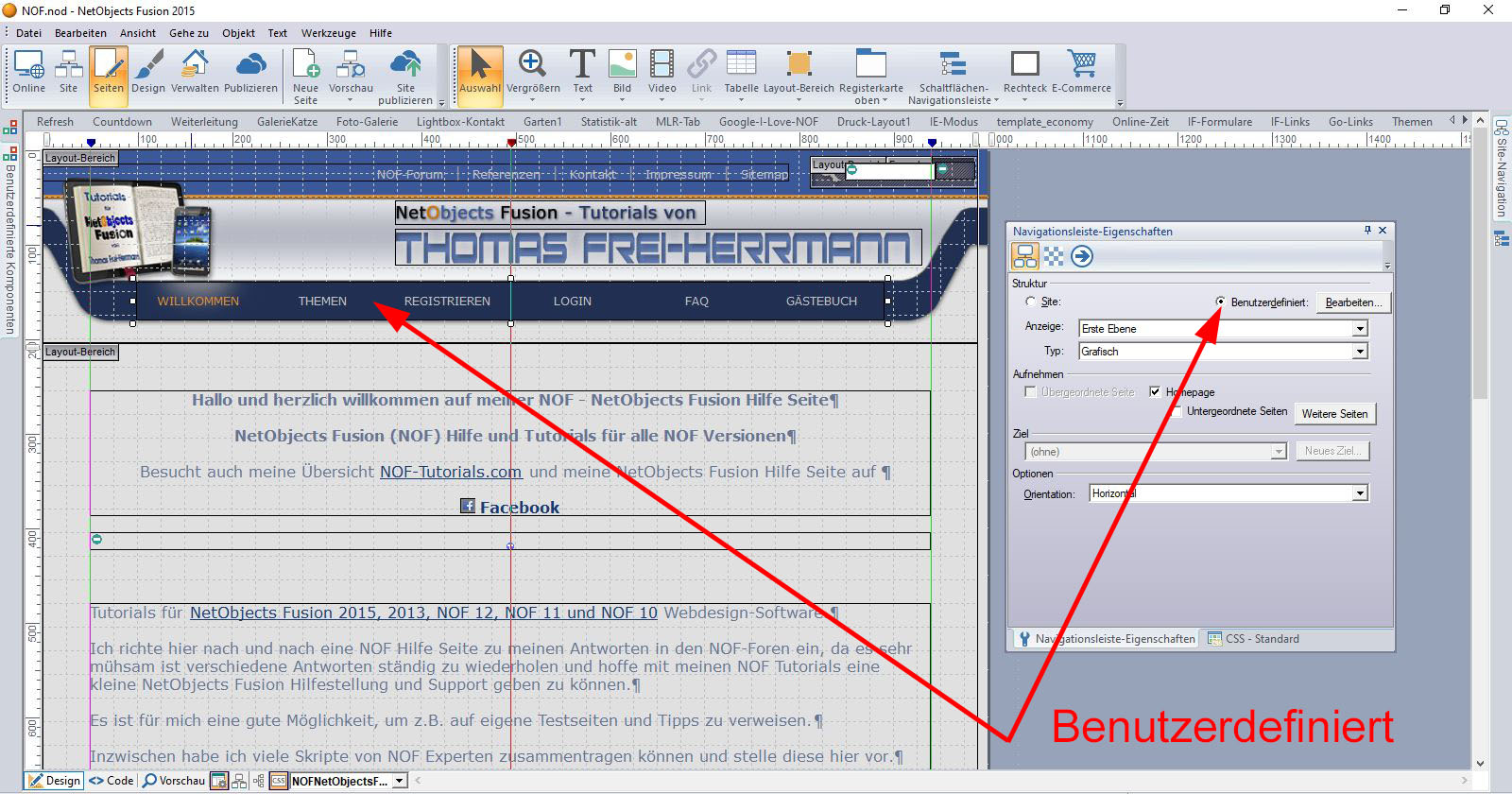Image resolution: width=1512 pixels, height=794 pixels.
Task: Click the Facebook icon on the page
Action: click(468, 506)
